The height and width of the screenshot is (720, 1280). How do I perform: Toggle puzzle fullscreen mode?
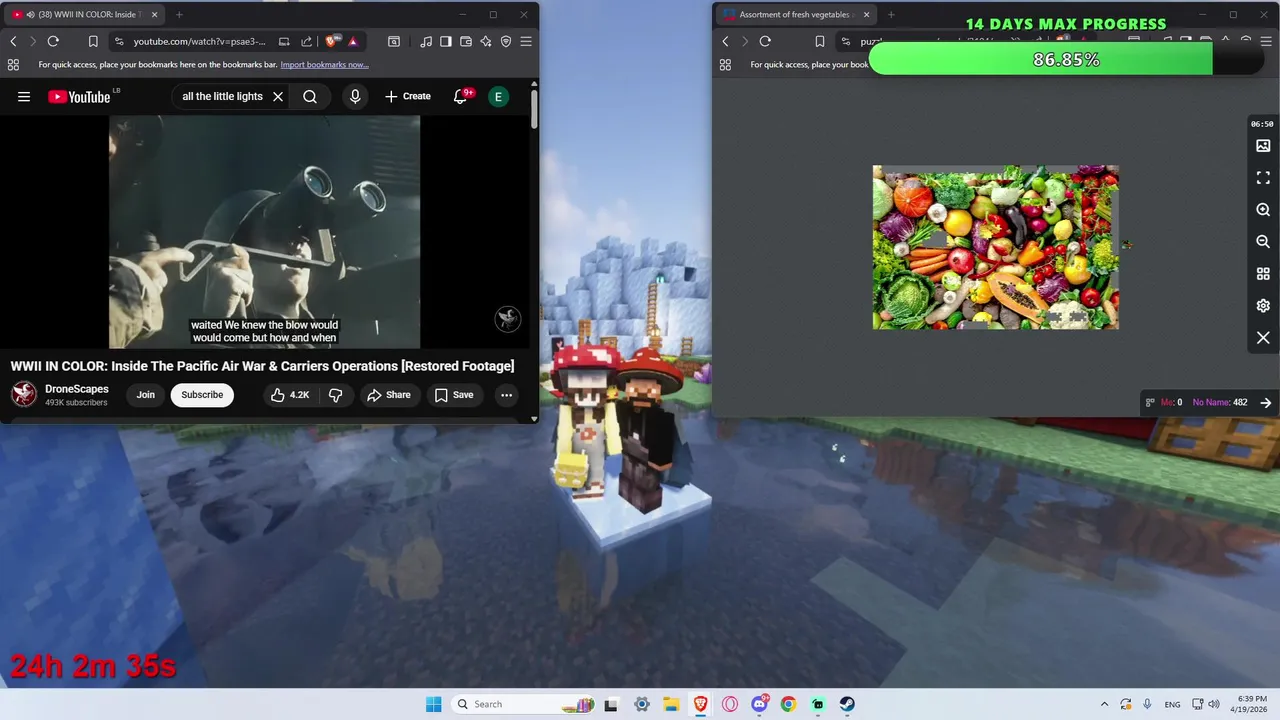pos(1263,178)
